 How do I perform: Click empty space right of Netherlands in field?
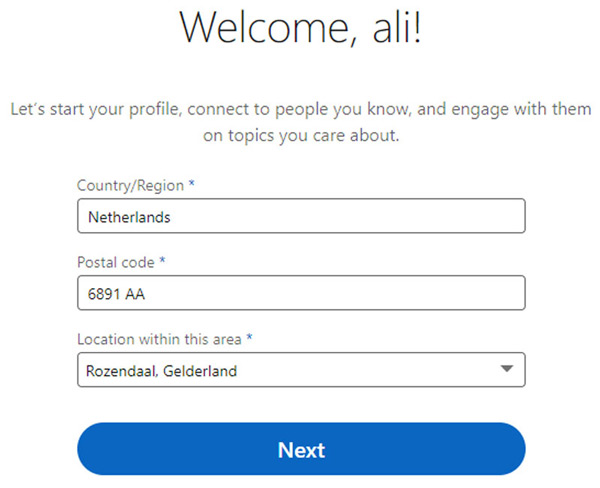tap(350, 216)
